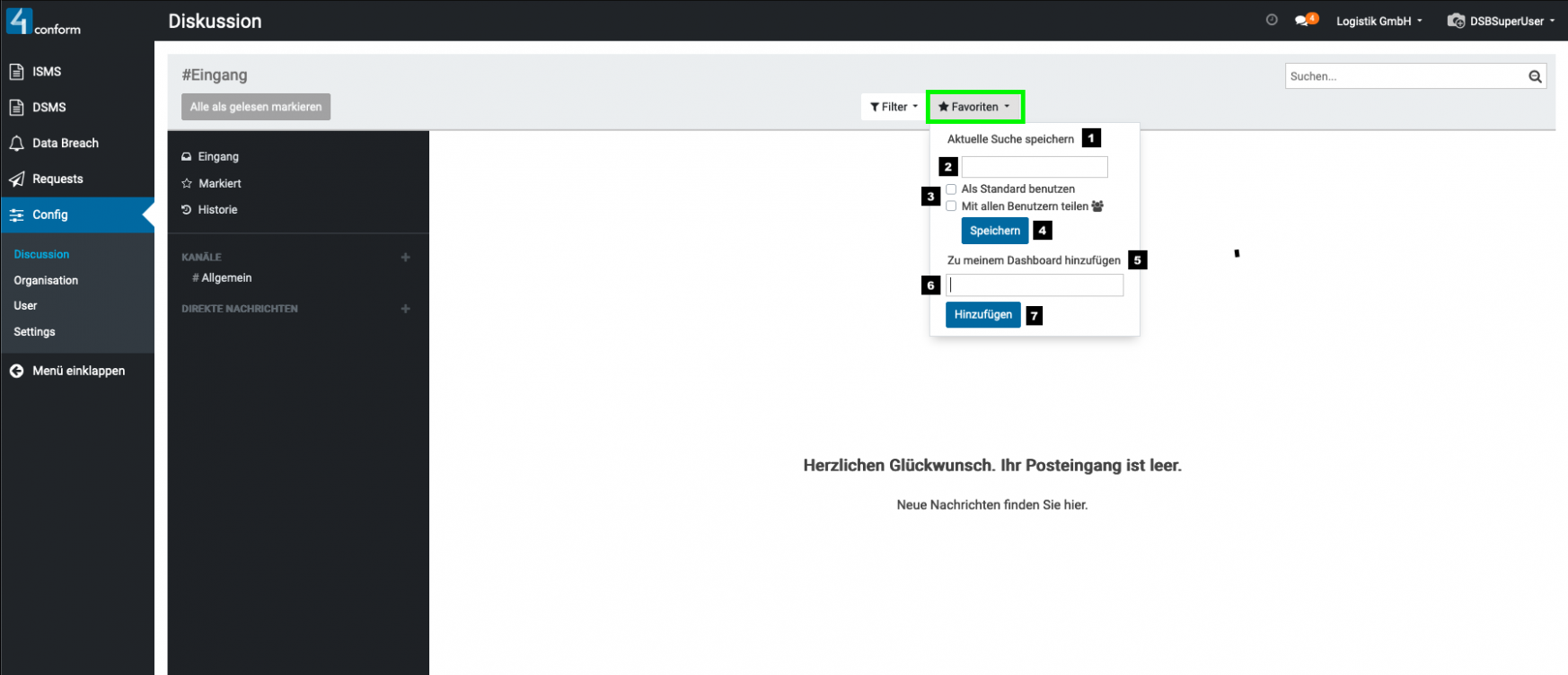1568x675 pixels.
Task: Enable 'Als Standard benutzen' checkbox
Action: point(951,189)
